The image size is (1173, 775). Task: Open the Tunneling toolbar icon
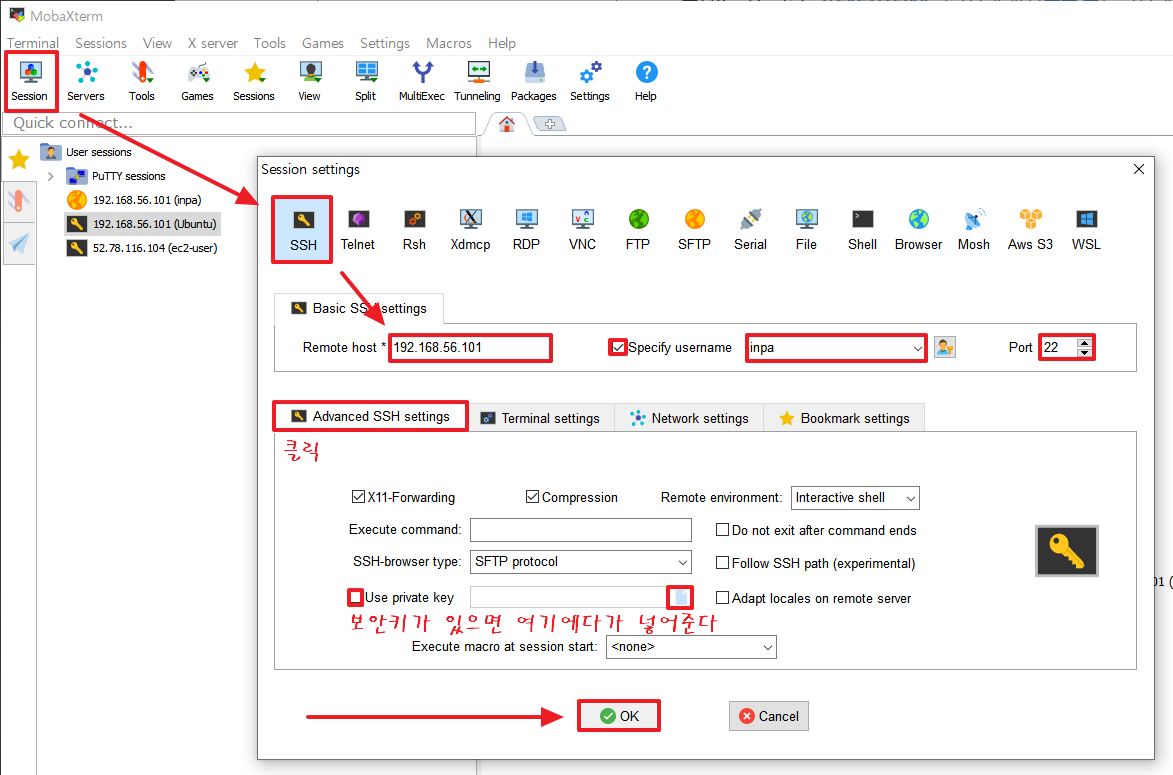coord(477,81)
